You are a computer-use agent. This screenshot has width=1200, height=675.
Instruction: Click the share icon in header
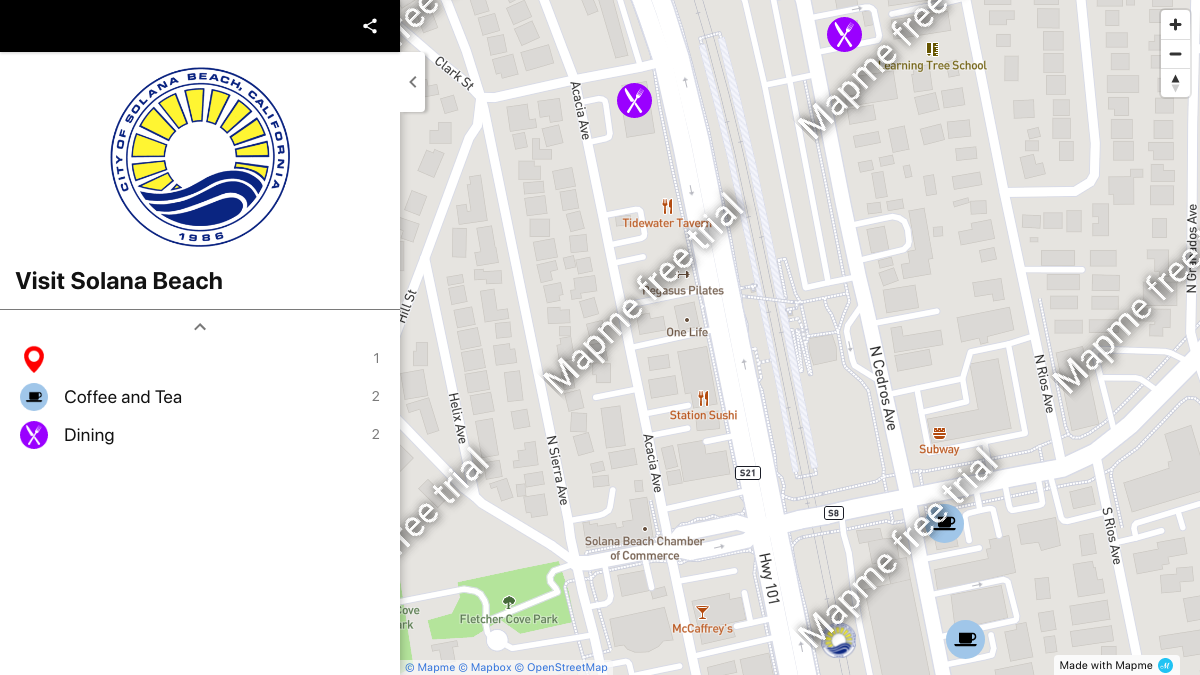click(370, 26)
